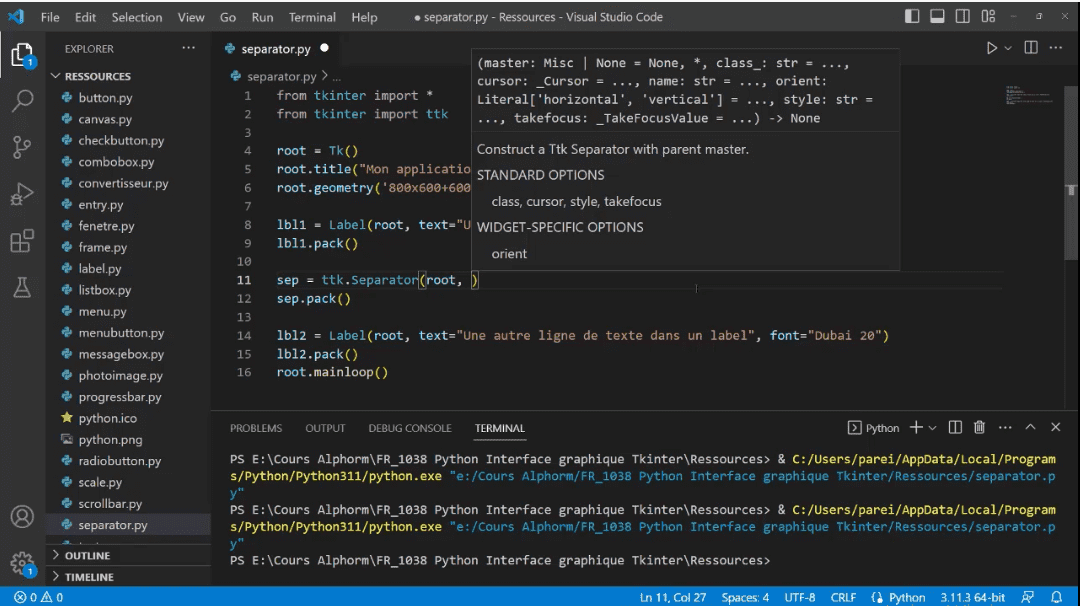Screen dimensions: 1080x606
Task: Open the Manage settings gear icon
Action: (x=22, y=563)
